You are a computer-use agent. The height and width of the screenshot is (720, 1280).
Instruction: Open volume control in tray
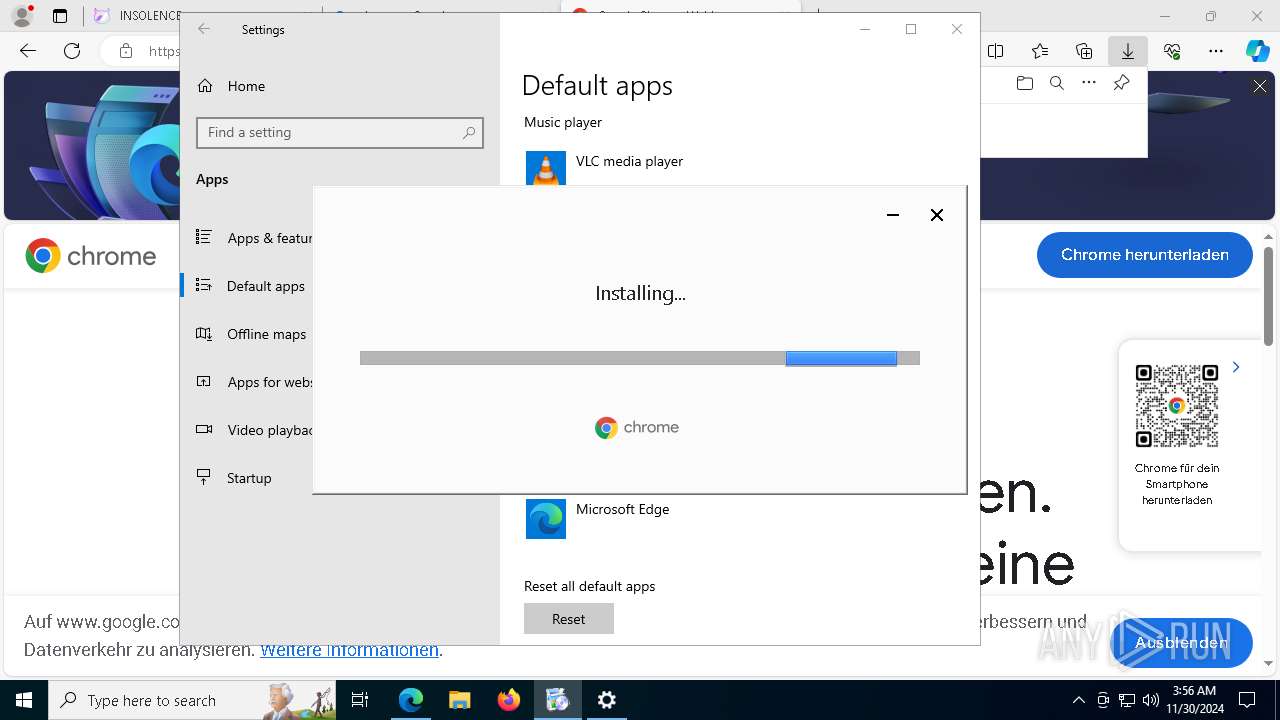pos(1151,700)
